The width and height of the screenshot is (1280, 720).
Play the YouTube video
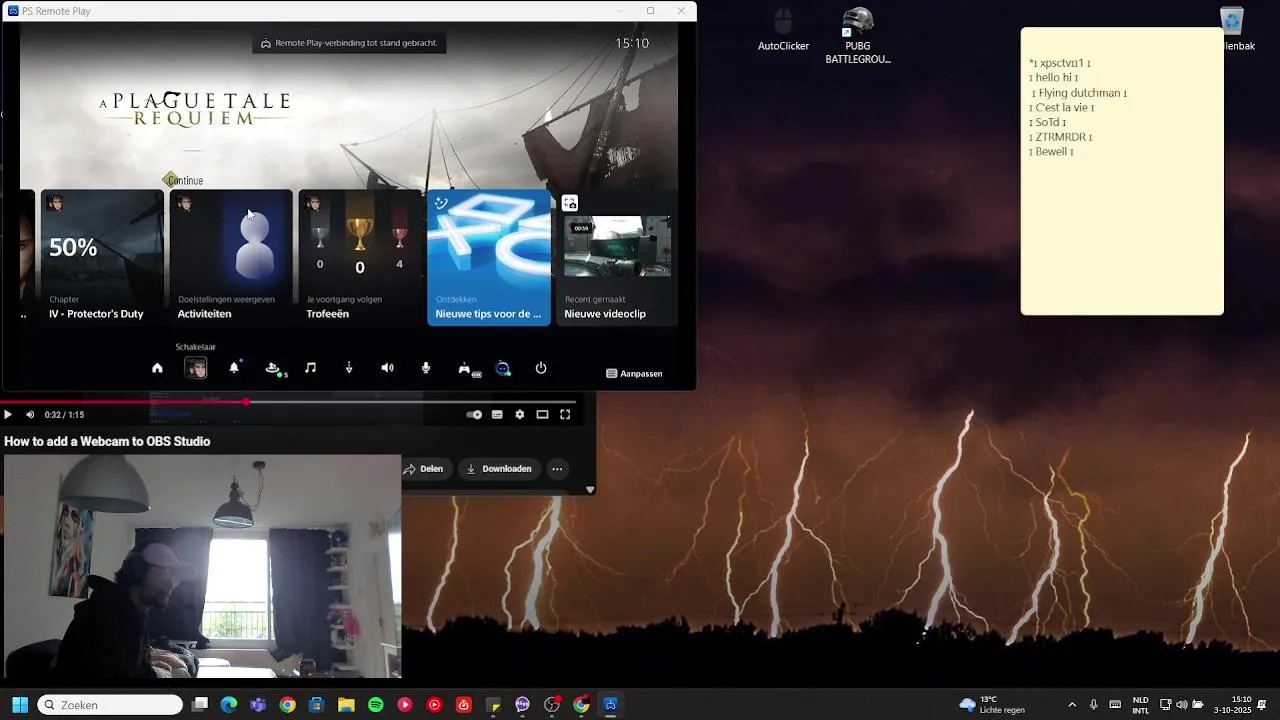click(x=8, y=414)
